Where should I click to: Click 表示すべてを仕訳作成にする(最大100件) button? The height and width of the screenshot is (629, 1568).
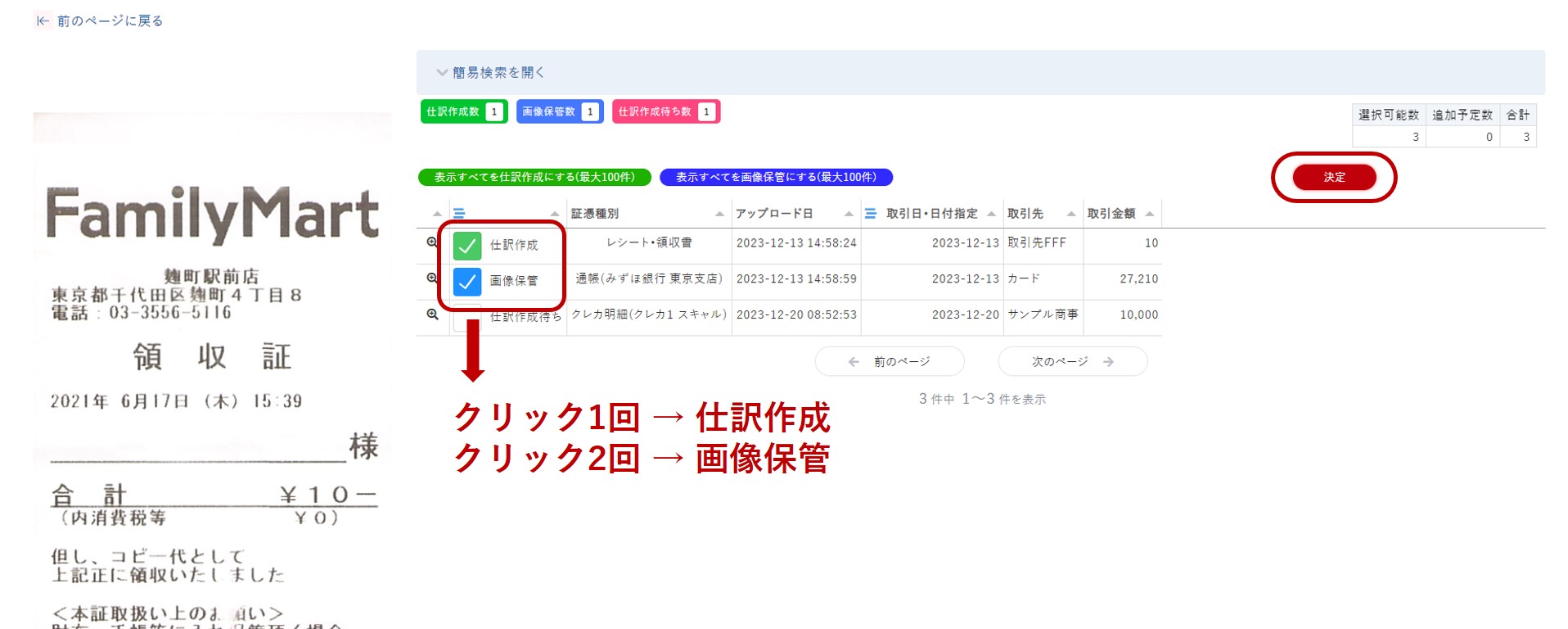[x=534, y=177]
